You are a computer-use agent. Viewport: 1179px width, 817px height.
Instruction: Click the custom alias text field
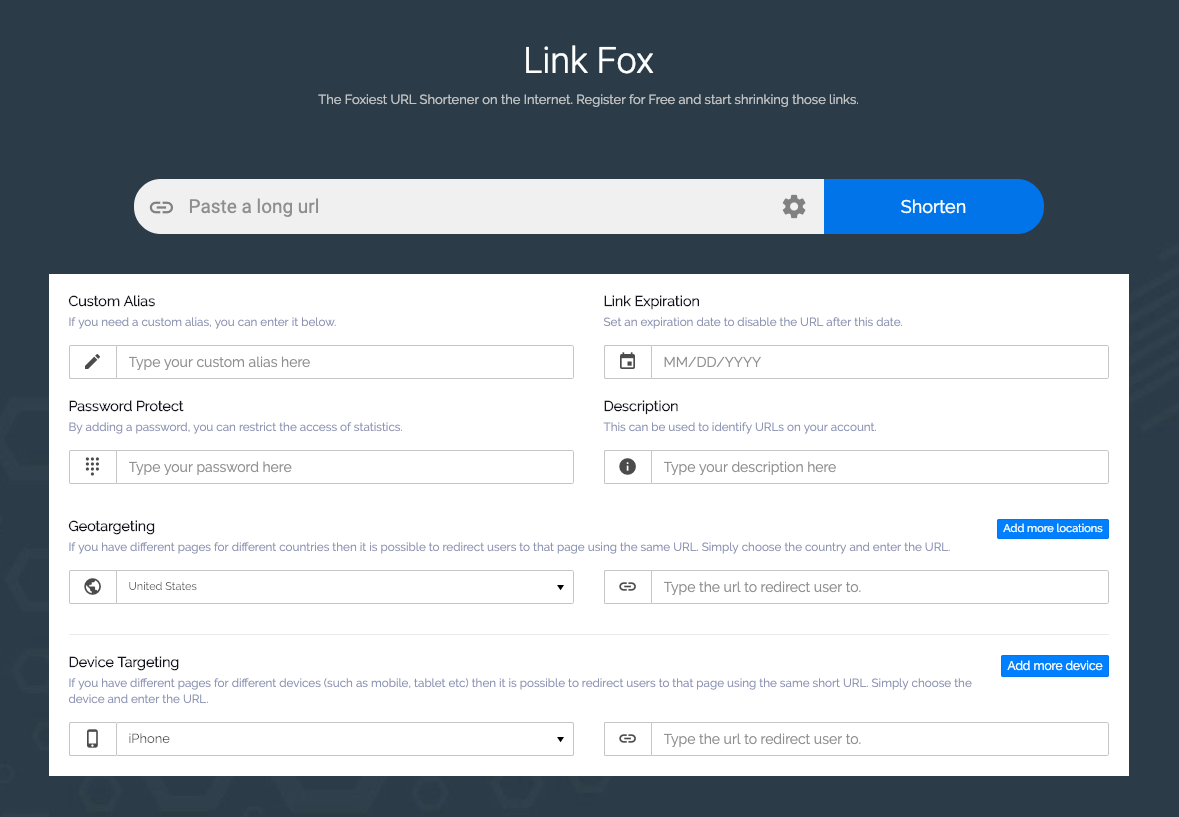coord(345,361)
